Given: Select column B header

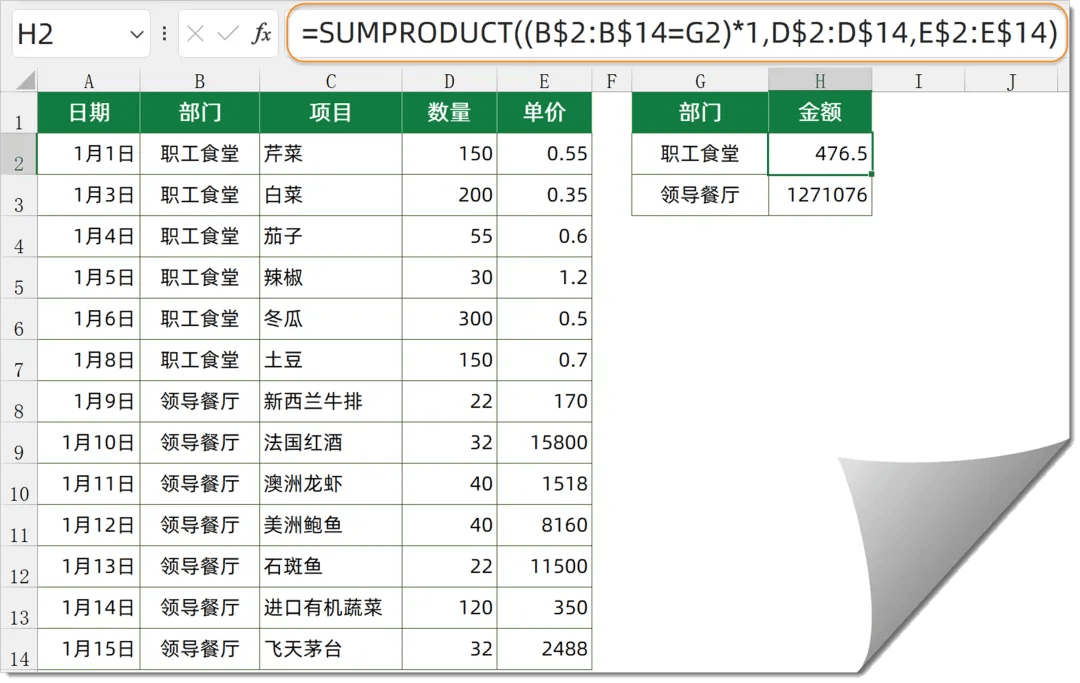Looking at the screenshot, I should [x=200, y=81].
